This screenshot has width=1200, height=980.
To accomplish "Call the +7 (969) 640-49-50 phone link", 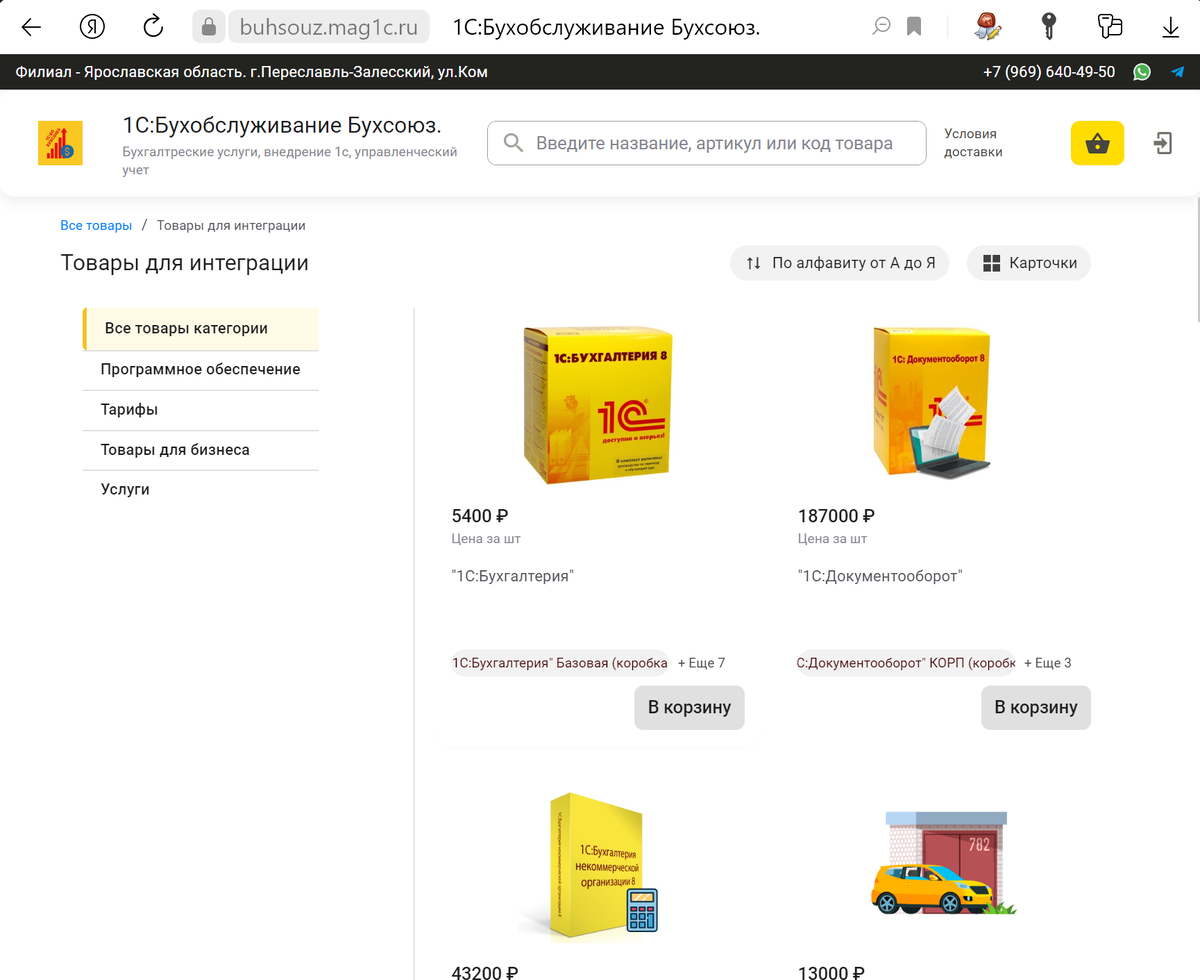I will (x=1049, y=72).
